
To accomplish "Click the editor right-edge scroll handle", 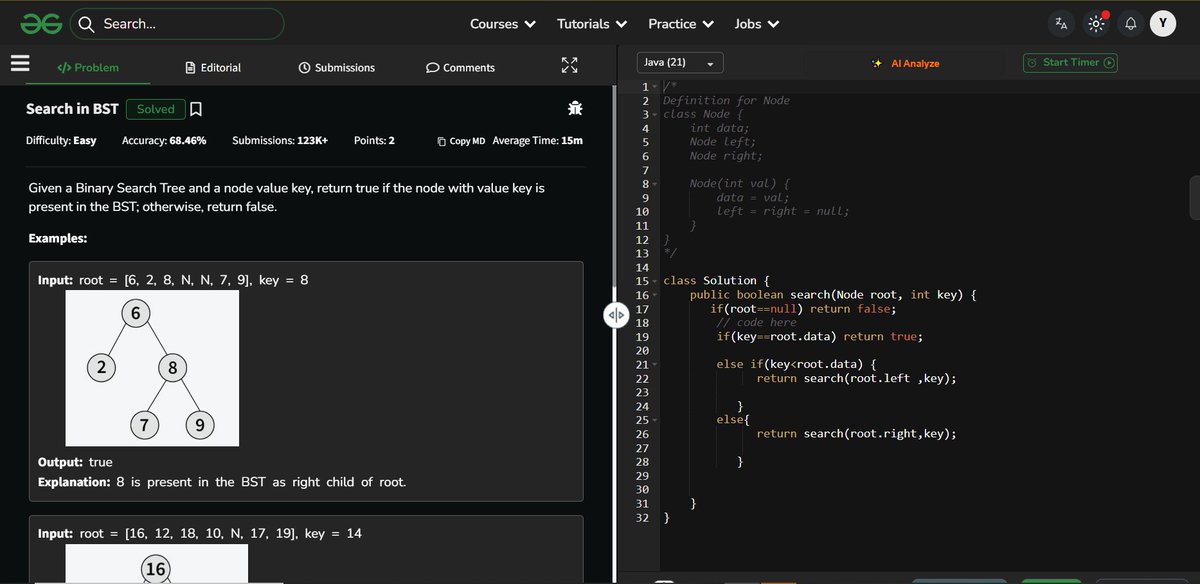I will 1195,197.
